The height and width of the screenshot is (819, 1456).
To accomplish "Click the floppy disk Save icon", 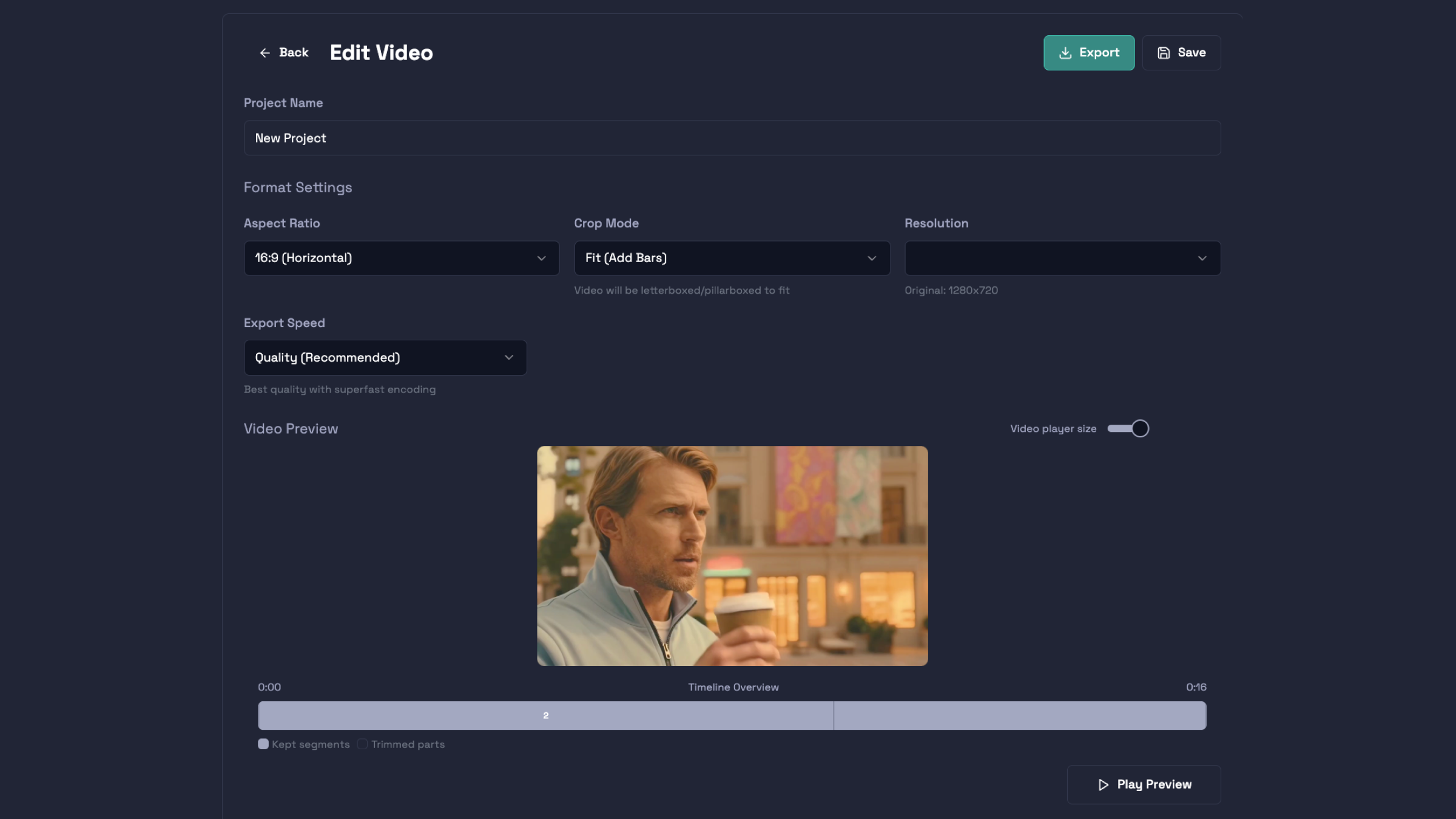I will (1163, 53).
